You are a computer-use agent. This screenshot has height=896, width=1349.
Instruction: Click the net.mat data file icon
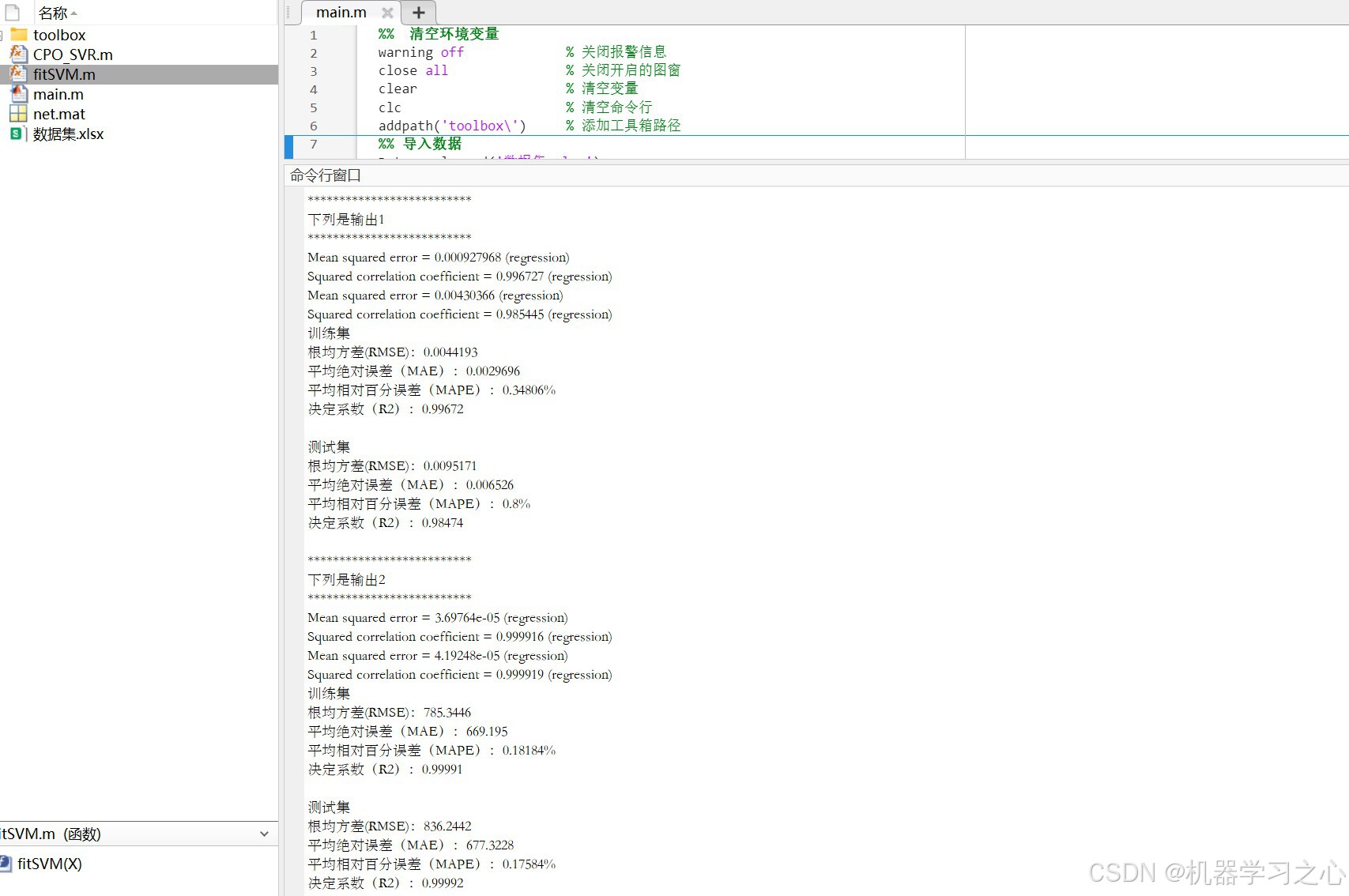(x=19, y=114)
